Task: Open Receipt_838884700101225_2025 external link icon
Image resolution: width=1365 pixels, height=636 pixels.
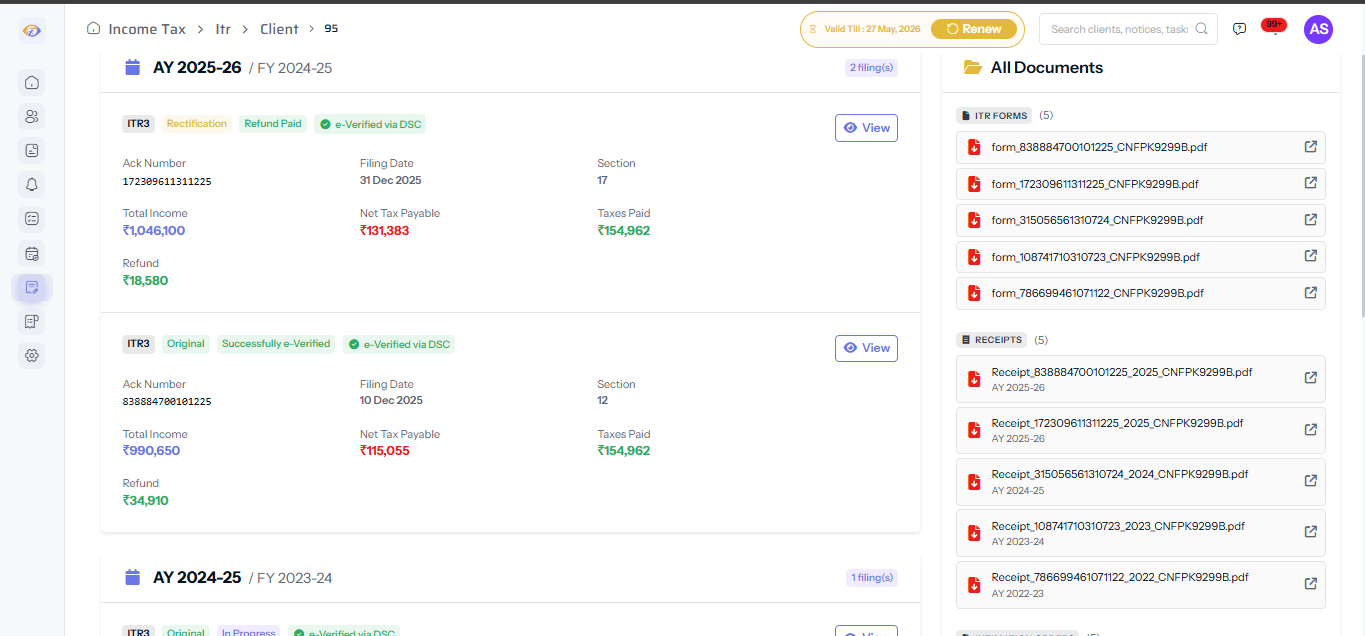Action: (x=1310, y=378)
